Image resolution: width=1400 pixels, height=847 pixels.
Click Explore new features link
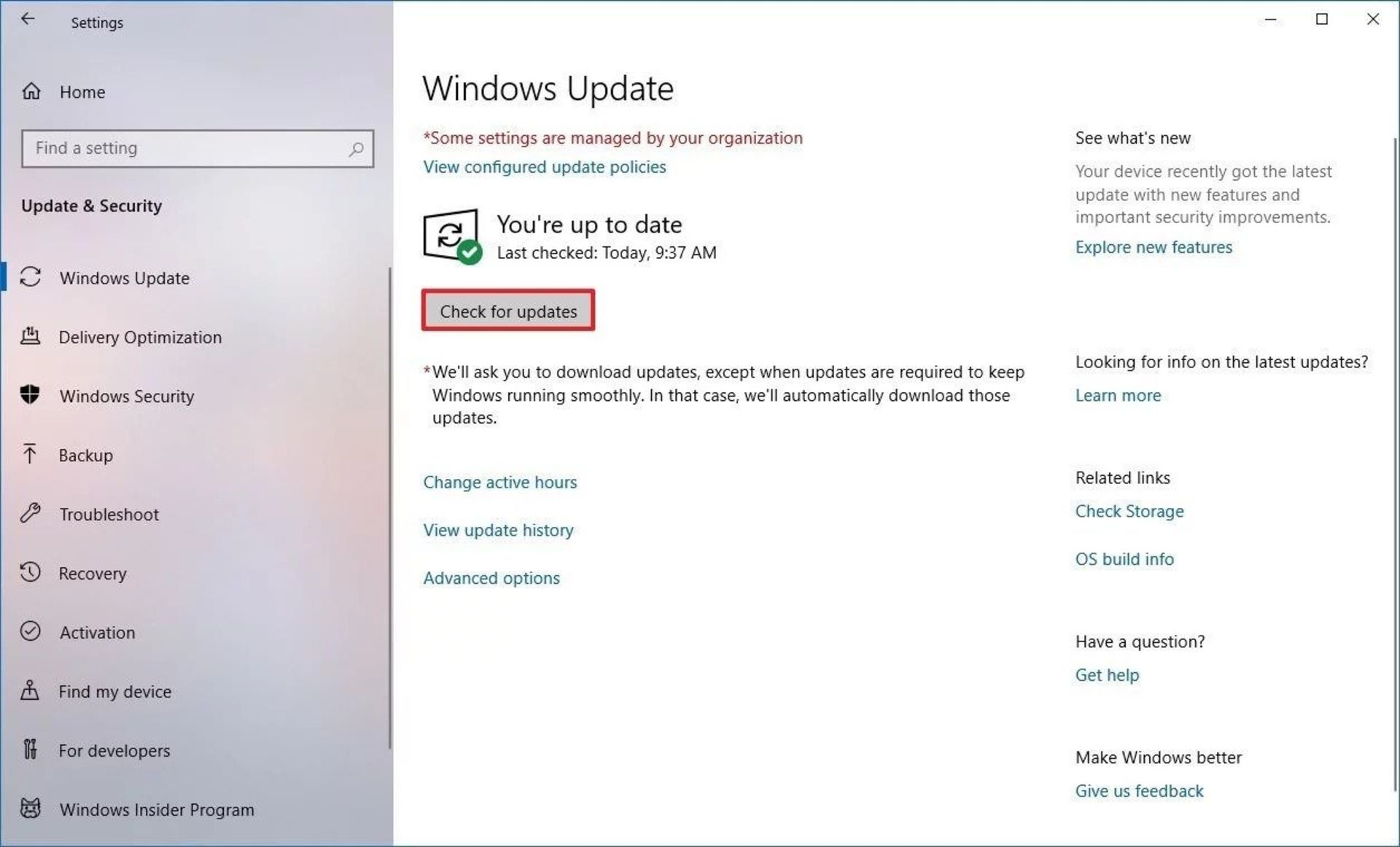[x=1153, y=246]
